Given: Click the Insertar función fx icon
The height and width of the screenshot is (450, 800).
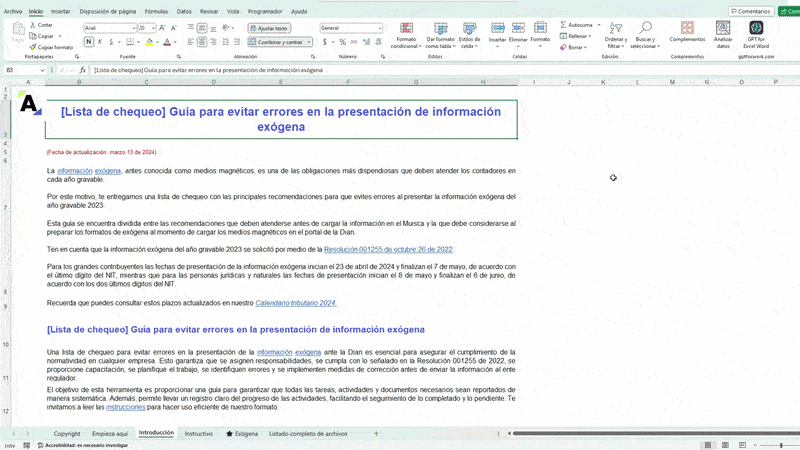Looking at the screenshot, I should click(83, 70).
